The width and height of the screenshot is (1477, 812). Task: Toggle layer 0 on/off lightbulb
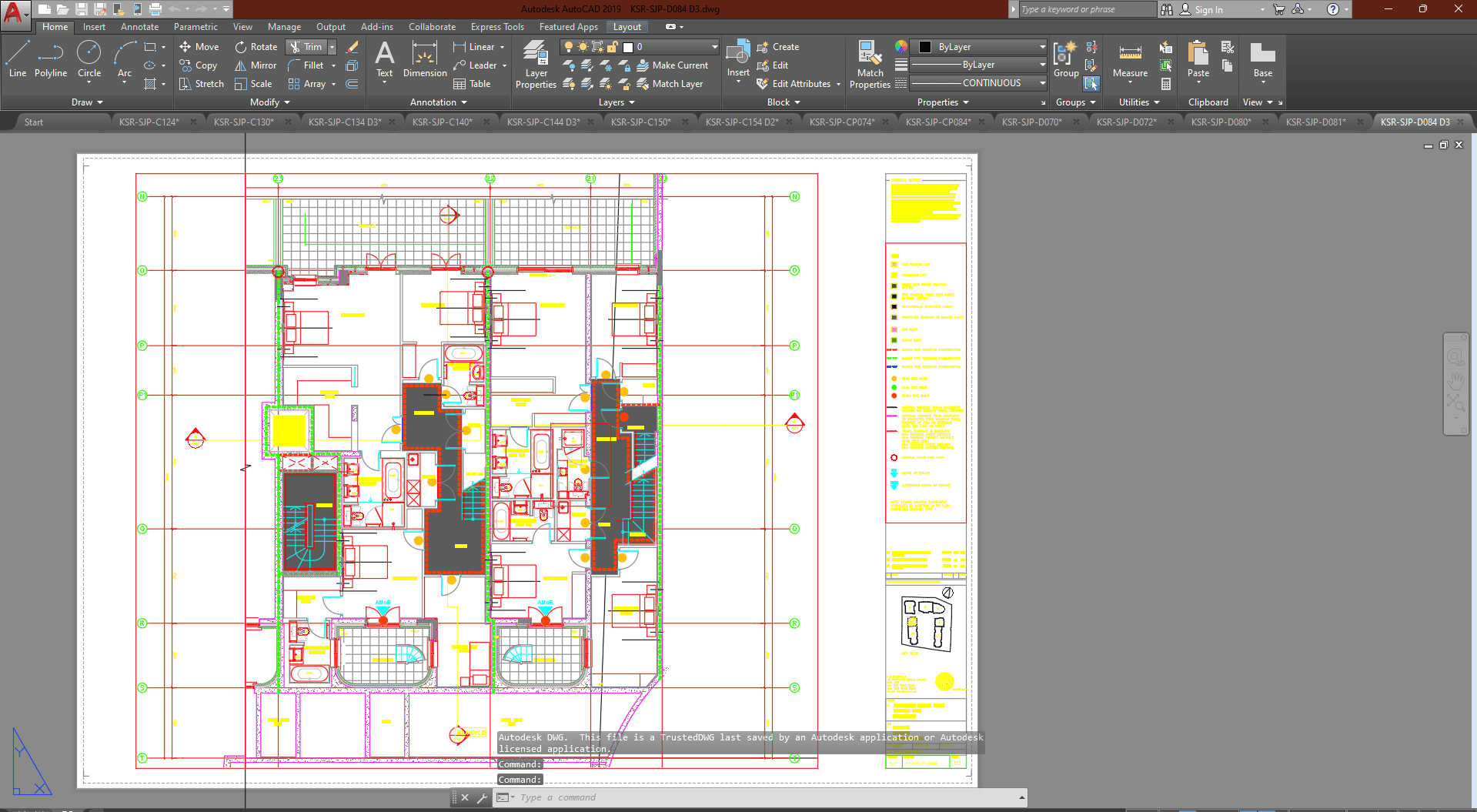[569, 47]
